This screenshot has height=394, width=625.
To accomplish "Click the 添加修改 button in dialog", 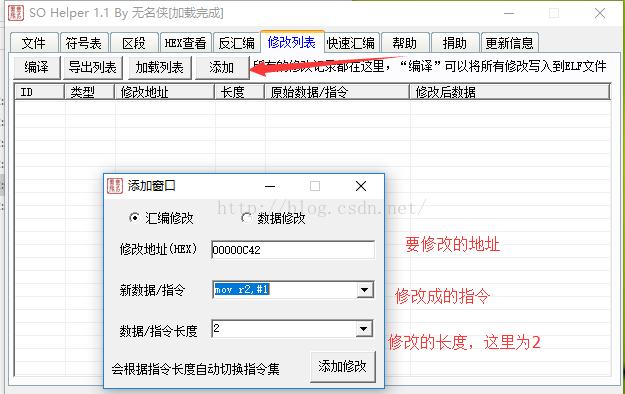I will point(342,366).
